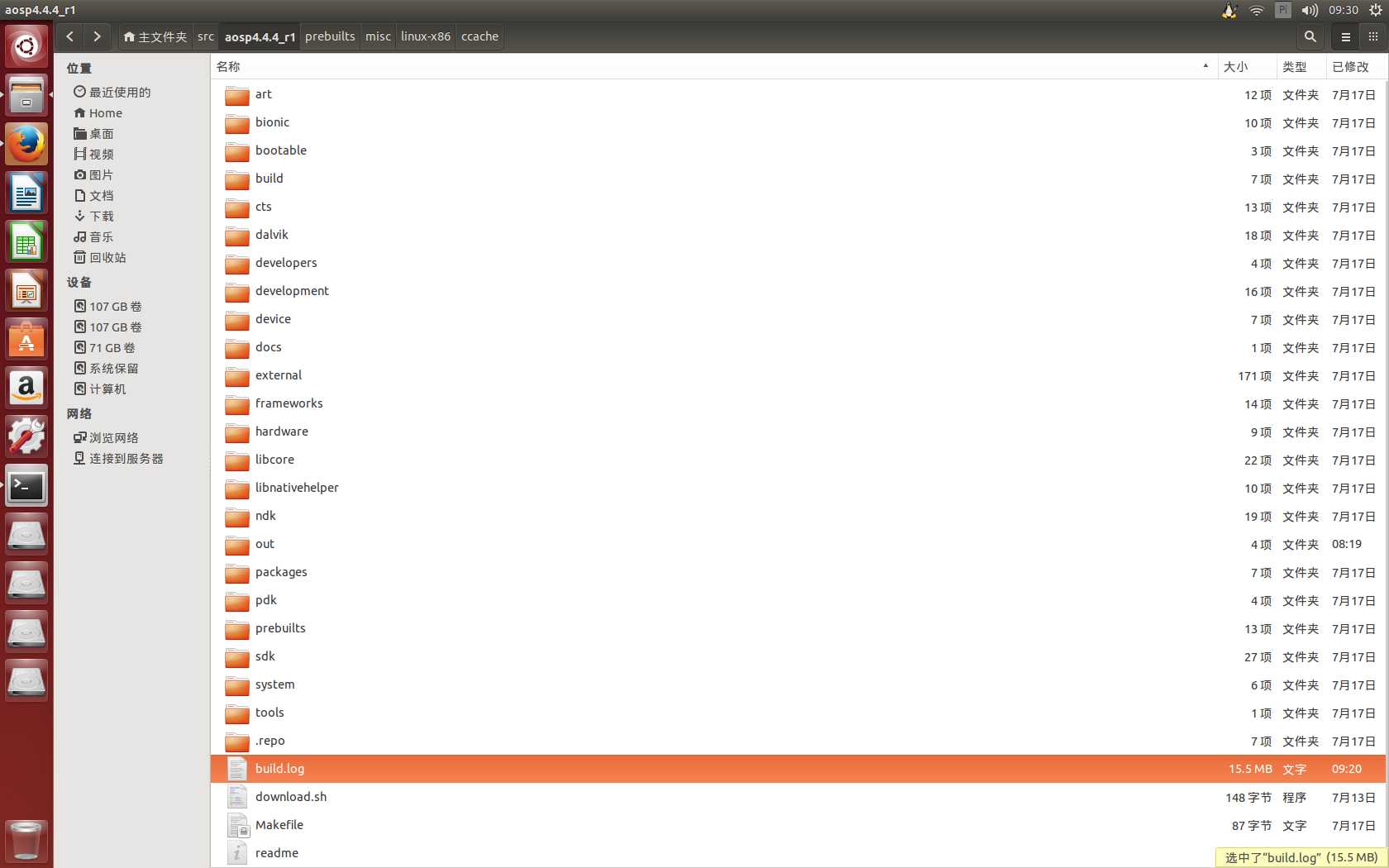Open the system power gear menu
This screenshot has height=868, width=1389.
pos(1376,10)
